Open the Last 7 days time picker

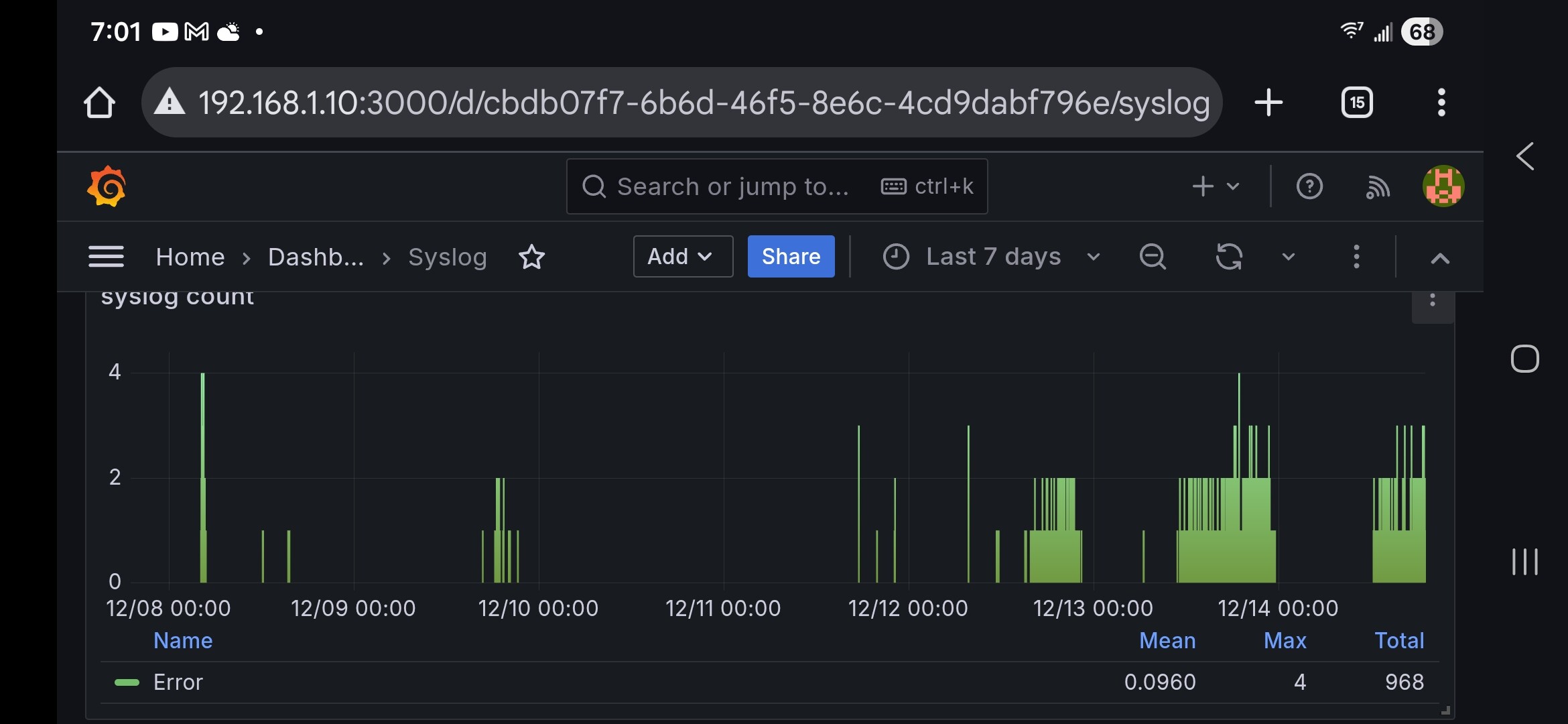coord(992,257)
